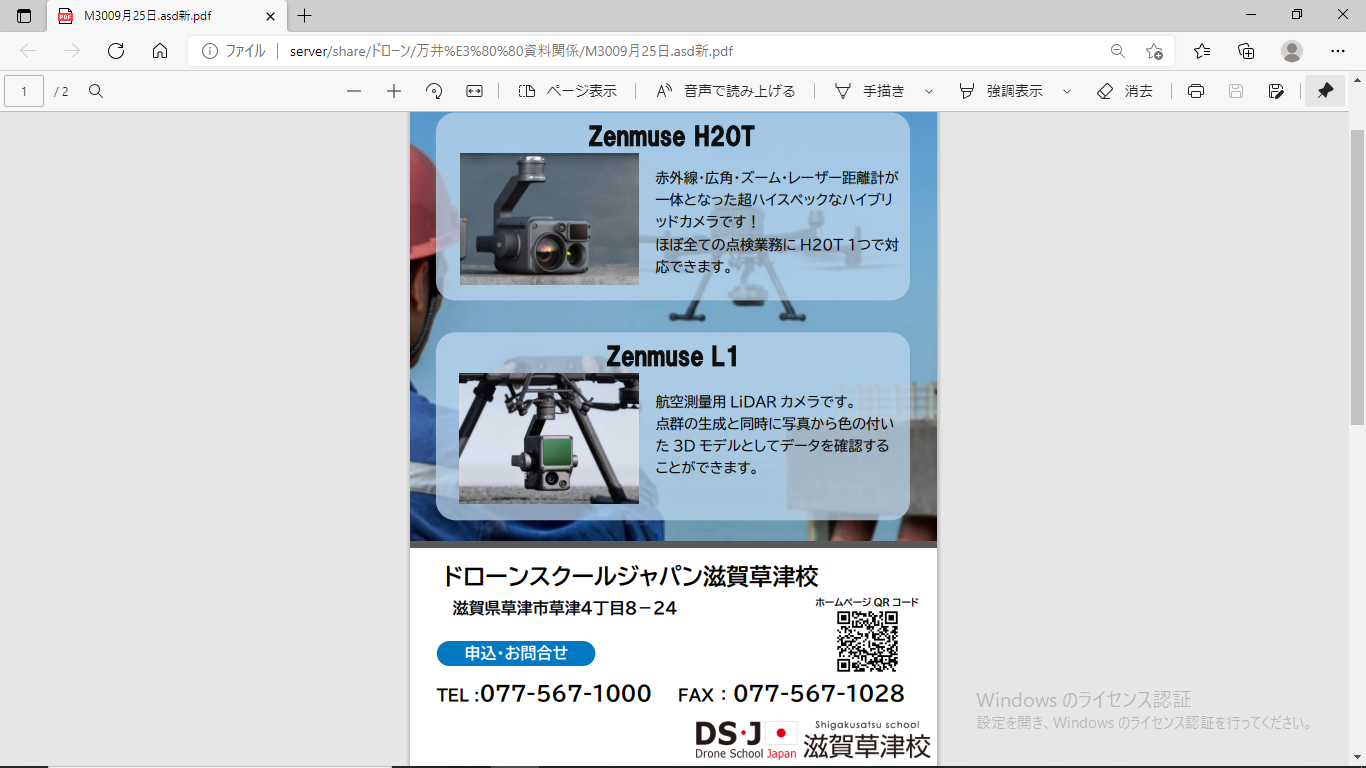Click the Zenmuse L1 heading
Viewport: 1366px width, 768px height.
(x=672, y=356)
